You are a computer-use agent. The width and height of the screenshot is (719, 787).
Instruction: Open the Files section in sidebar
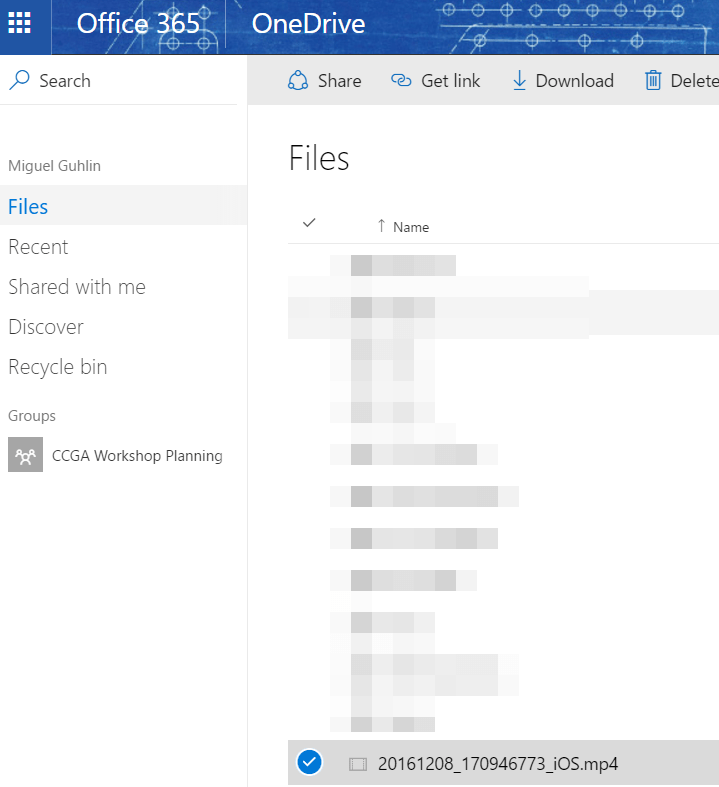click(123, 205)
